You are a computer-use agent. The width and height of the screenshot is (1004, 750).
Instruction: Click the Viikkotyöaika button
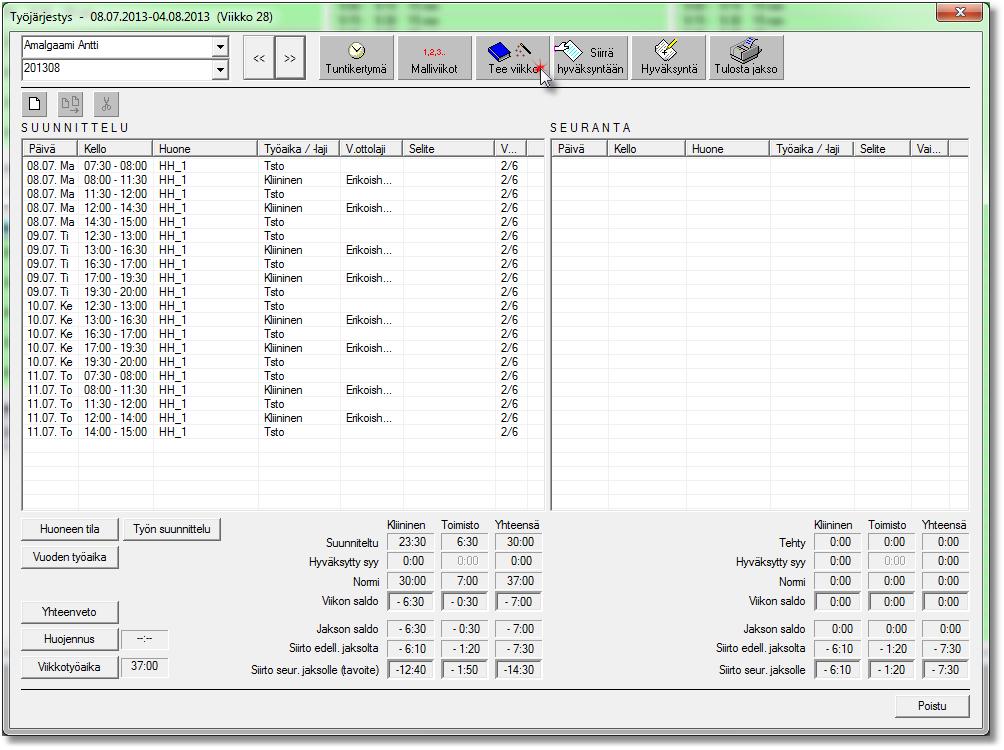[x=70, y=667]
